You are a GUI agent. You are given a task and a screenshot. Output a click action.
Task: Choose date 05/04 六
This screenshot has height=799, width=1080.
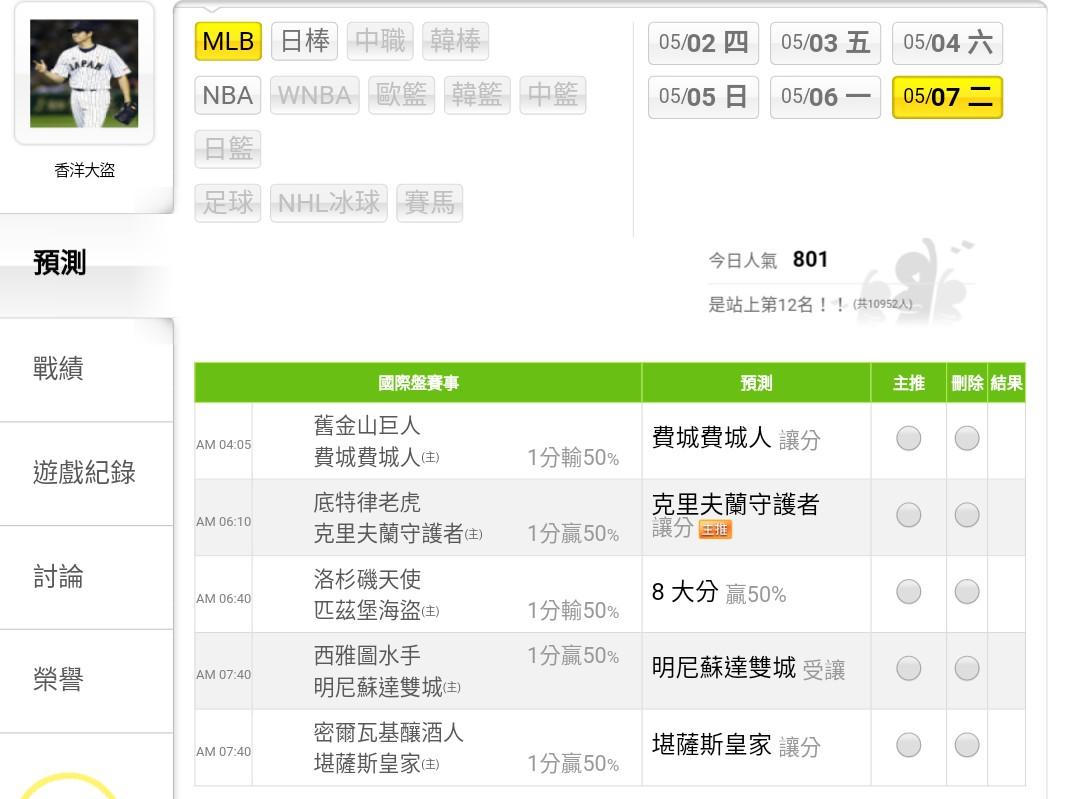(947, 43)
